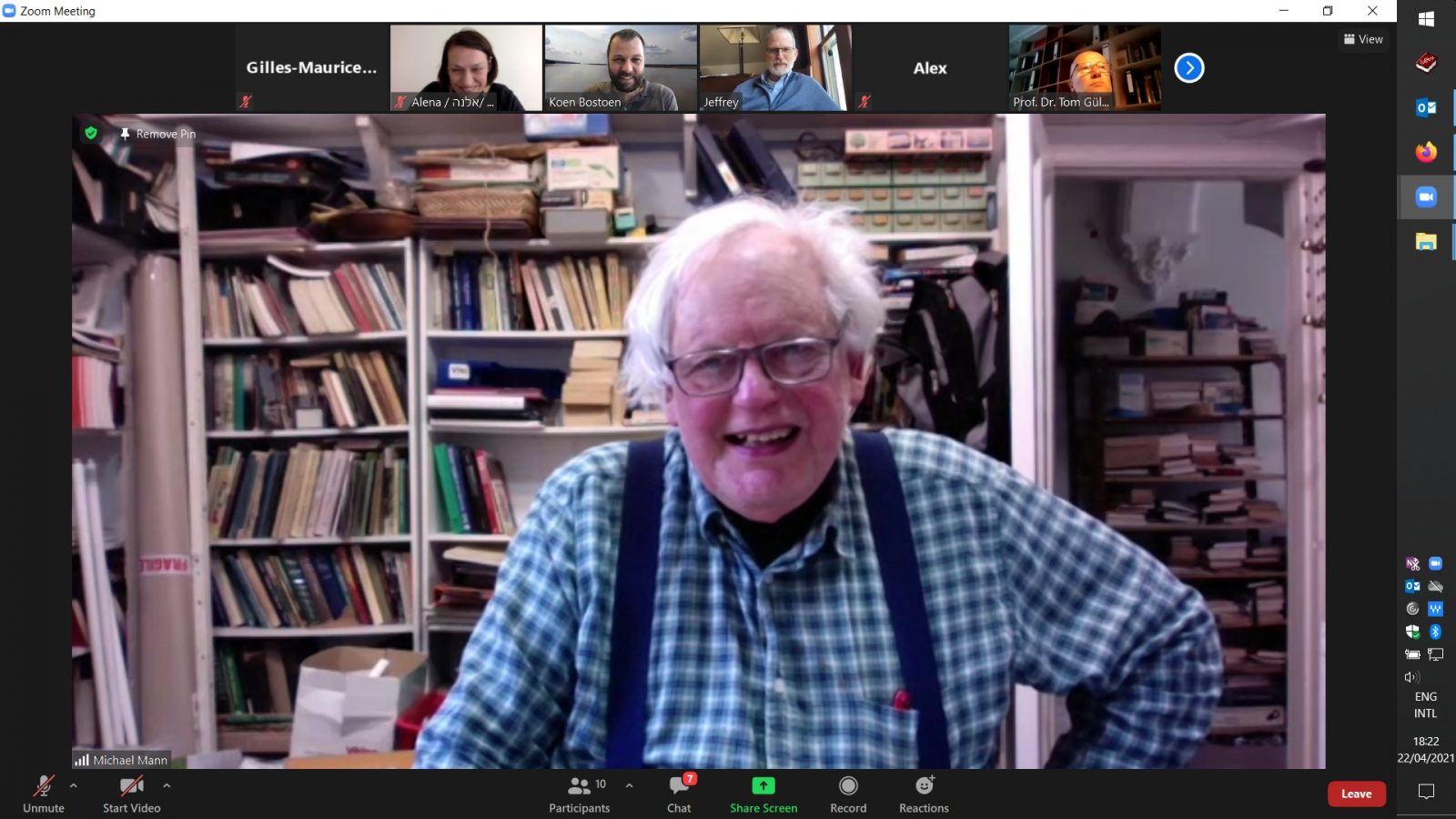Expand the Participants options caret
This screenshot has width=1456, height=819.
pyautogui.click(x=629, y=784)
